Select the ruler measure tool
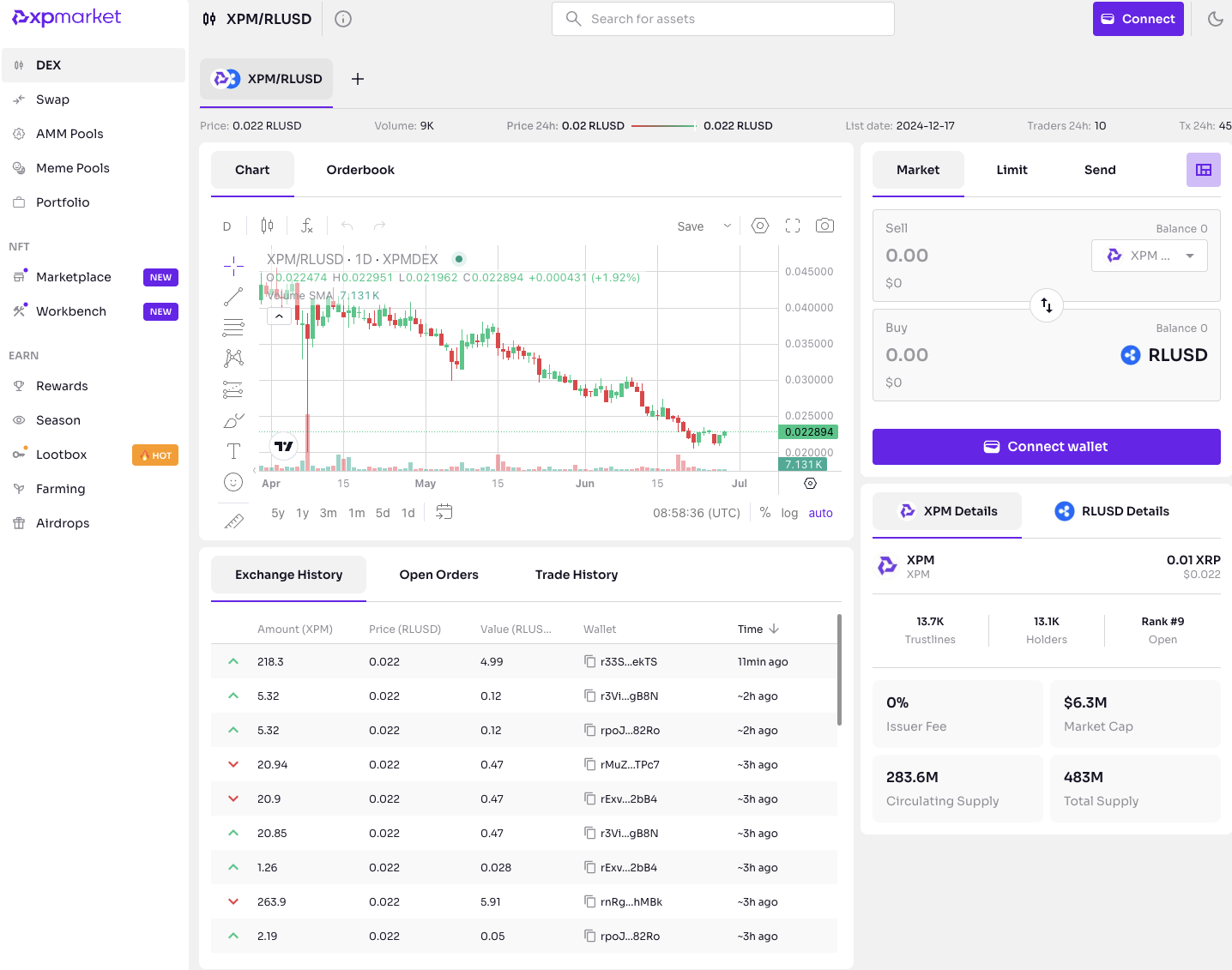The height and width of the screenshot is (970, 1232). 233,521
